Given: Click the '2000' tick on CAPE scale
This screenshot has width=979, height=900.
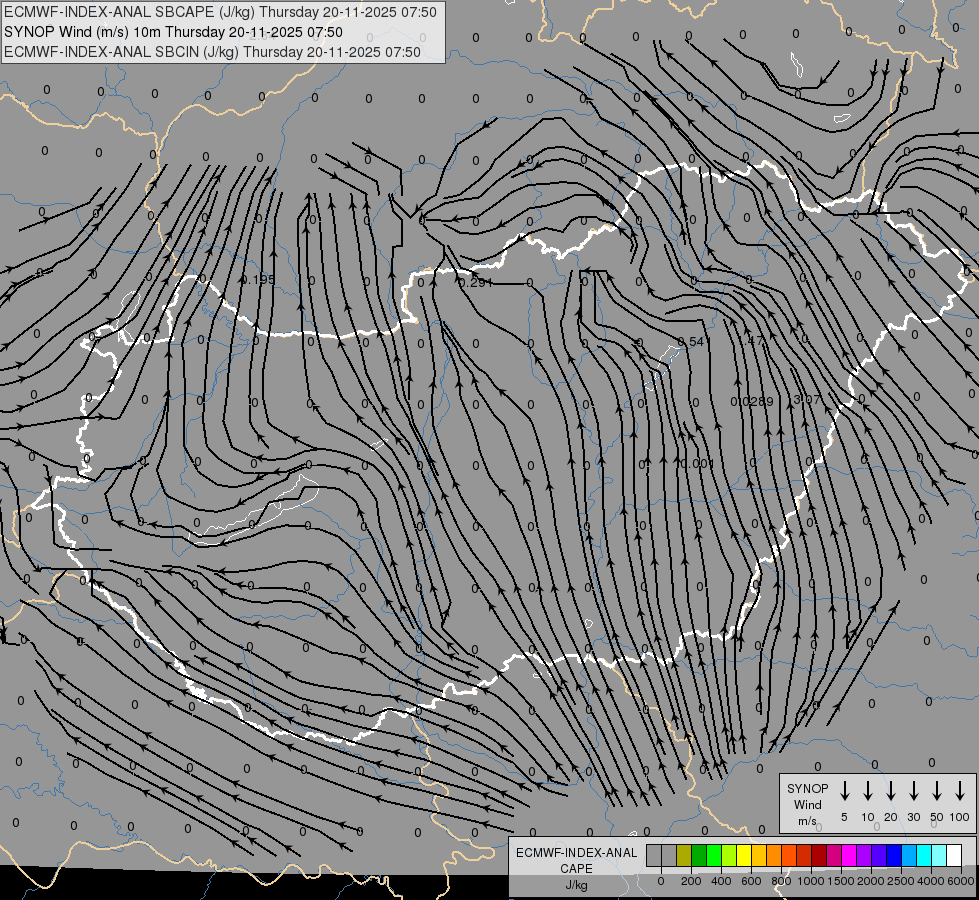Looking at the screenshot, I should (x=871, y=881).
